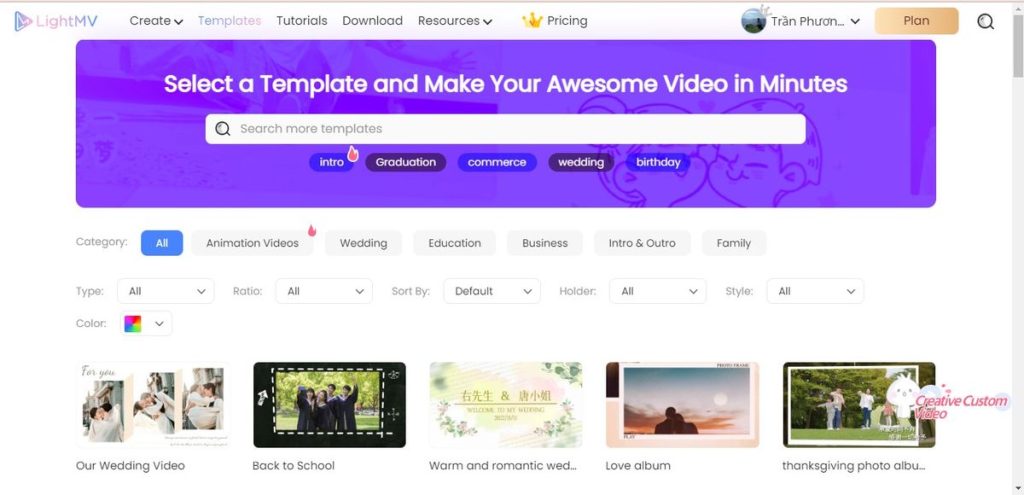Open the thanksgiving photo album thumbnail
Screen dimensions: 1024x495
(x=859, y=405)
